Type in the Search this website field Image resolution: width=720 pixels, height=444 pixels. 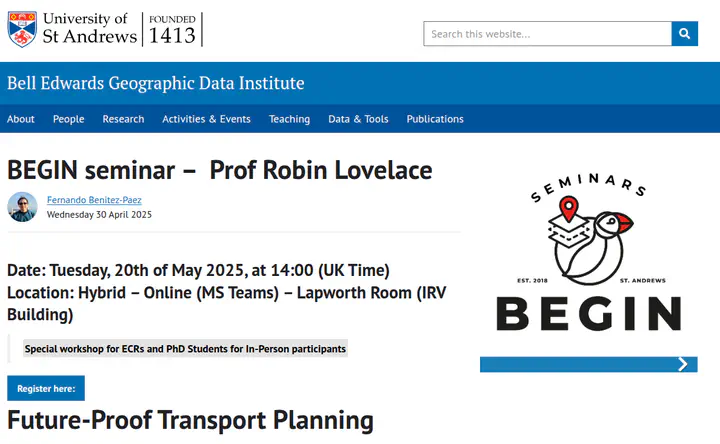click(547, 33)
